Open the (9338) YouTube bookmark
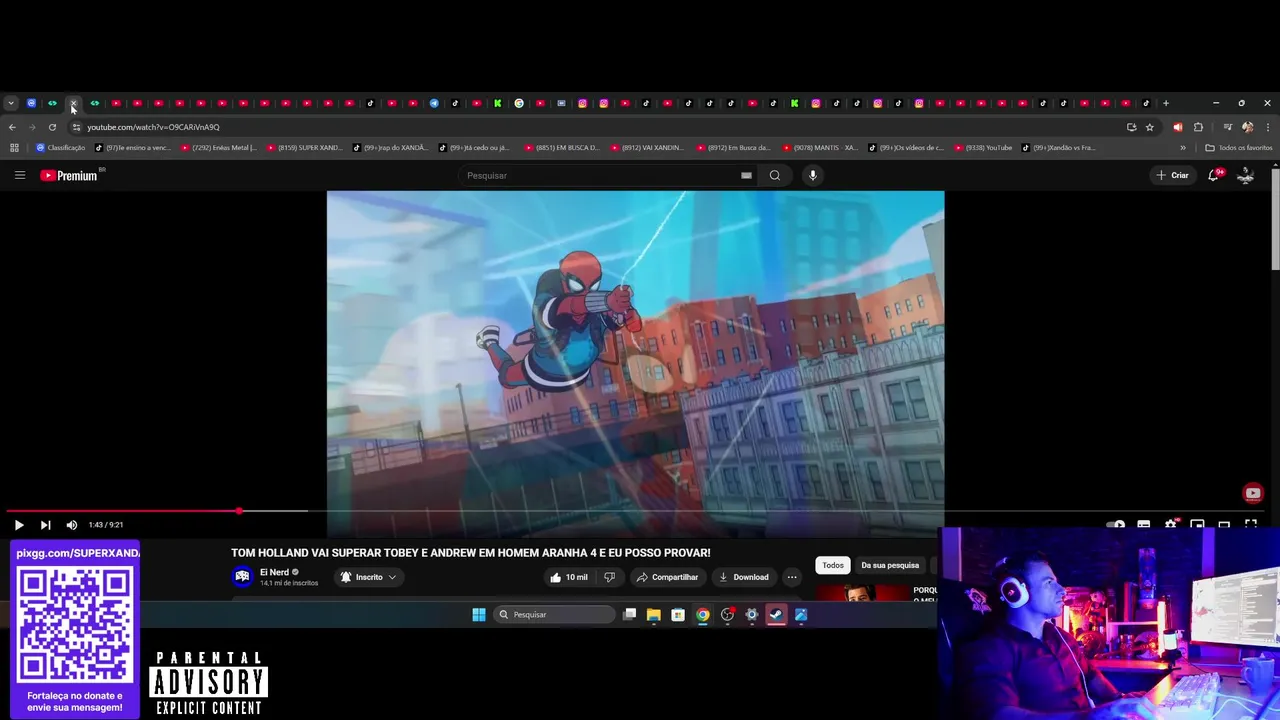Image resolution: width=1280 pixels, height=720 pixels. pyautogui.click(x=983, y=148)
